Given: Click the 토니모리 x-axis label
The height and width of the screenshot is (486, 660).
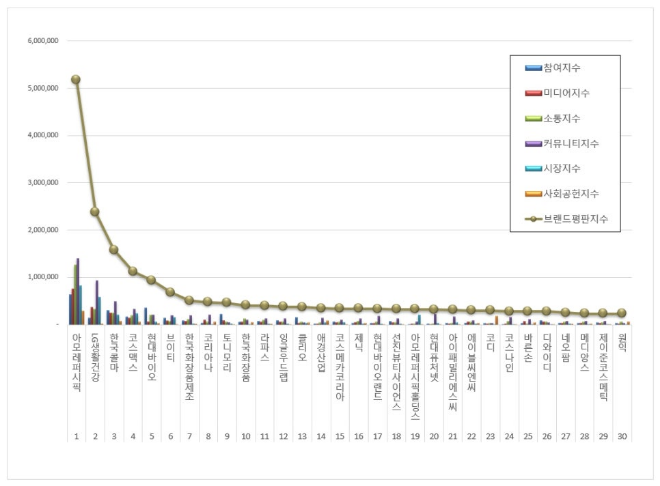Looking at the screenshot, I should coord(226,348).
